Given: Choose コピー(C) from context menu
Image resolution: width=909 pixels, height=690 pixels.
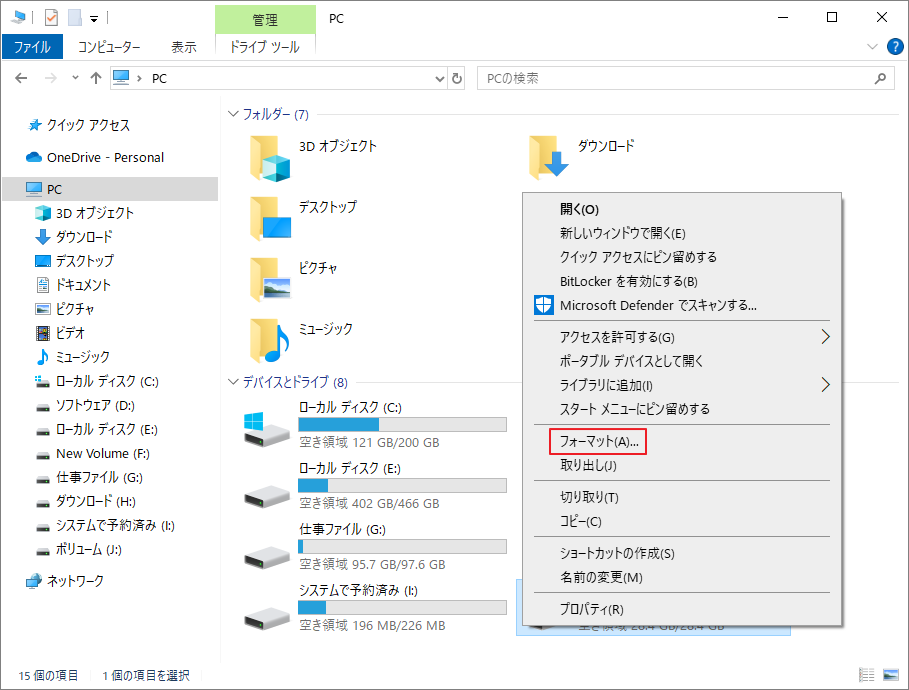Looking at the screenshot, I should pyautogui.click(x=682, y=521).
